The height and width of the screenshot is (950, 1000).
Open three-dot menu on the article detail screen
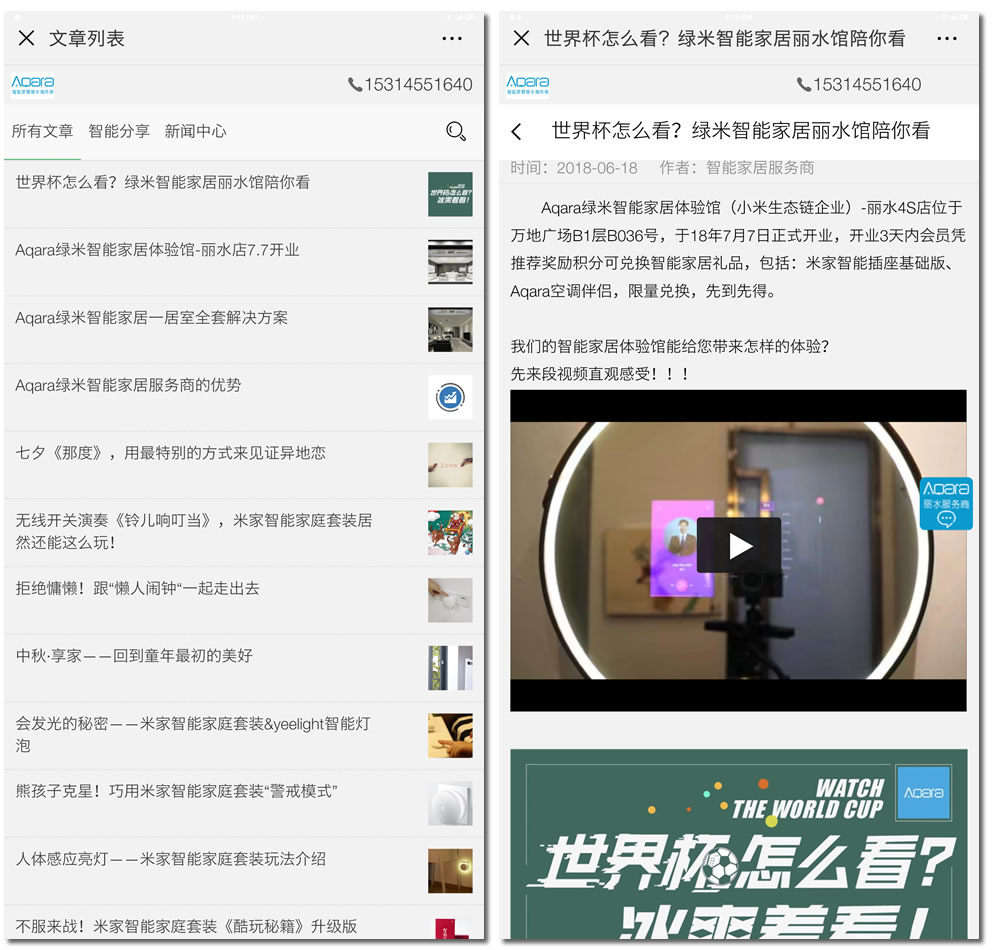click(x=946, y=39)
